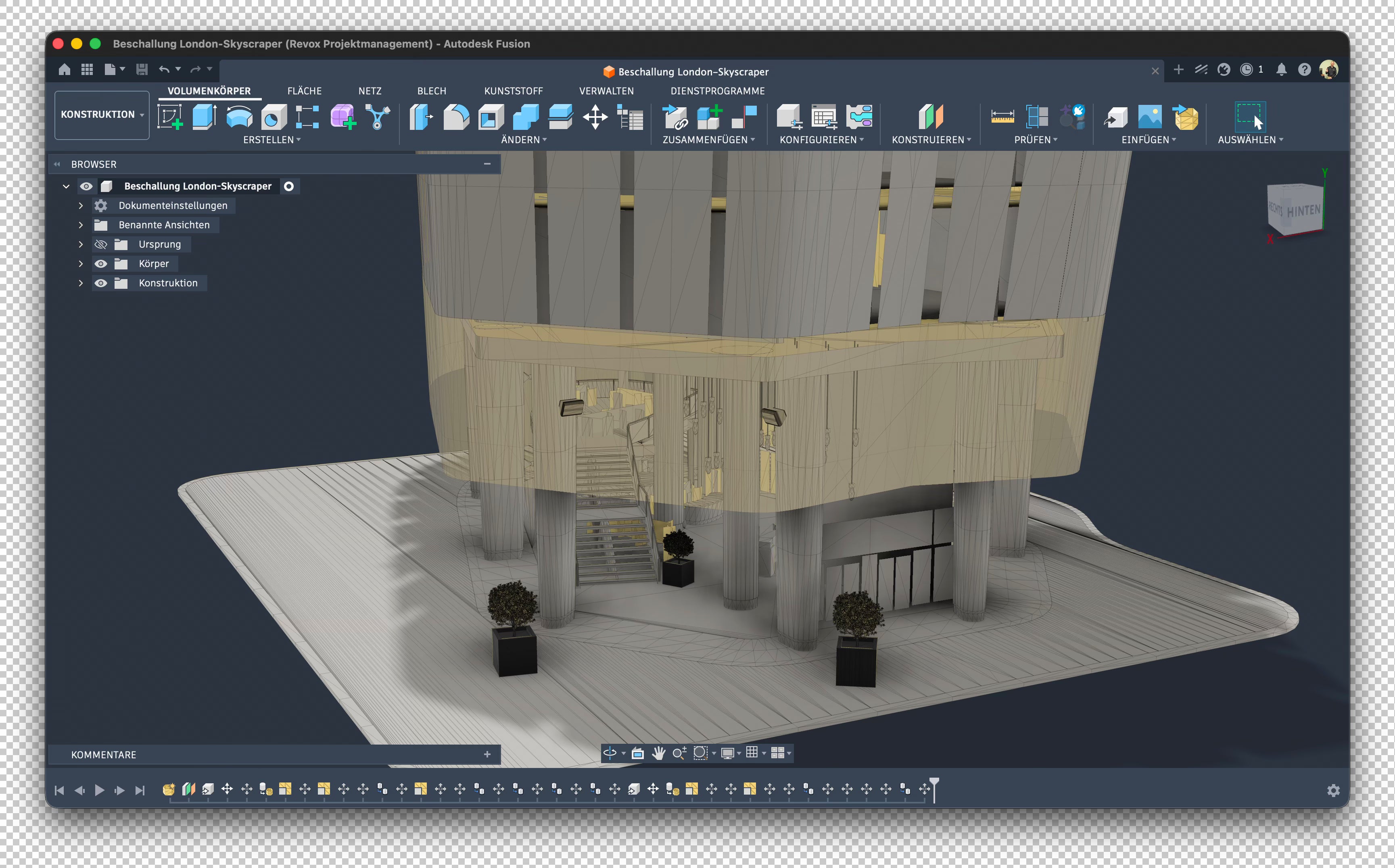Open the KONFIGURIEREN dropdown menu
This screenshot has height=868, width=1395.
tap(821, 140)
